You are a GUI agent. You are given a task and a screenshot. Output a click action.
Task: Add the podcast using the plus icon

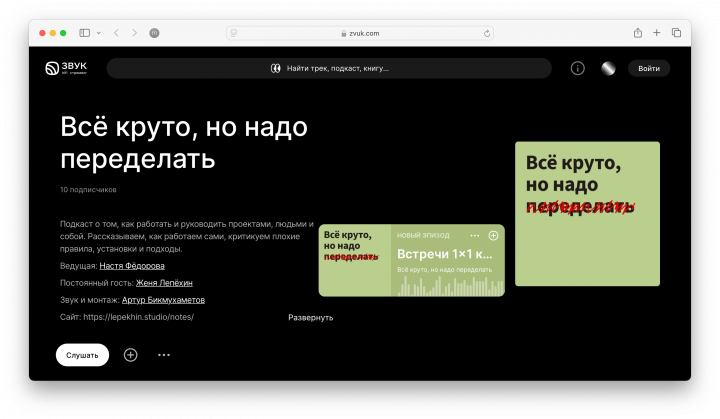tap(130, 355)
